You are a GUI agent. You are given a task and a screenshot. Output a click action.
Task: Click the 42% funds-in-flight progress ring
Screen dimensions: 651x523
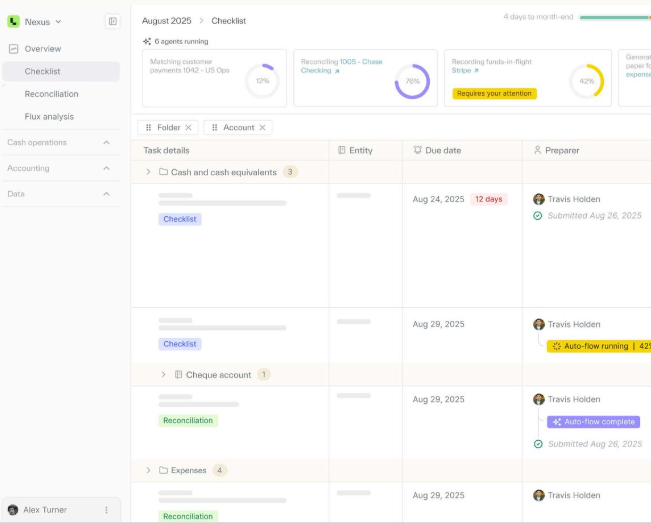pyautogui.click(x=586, y=81)
